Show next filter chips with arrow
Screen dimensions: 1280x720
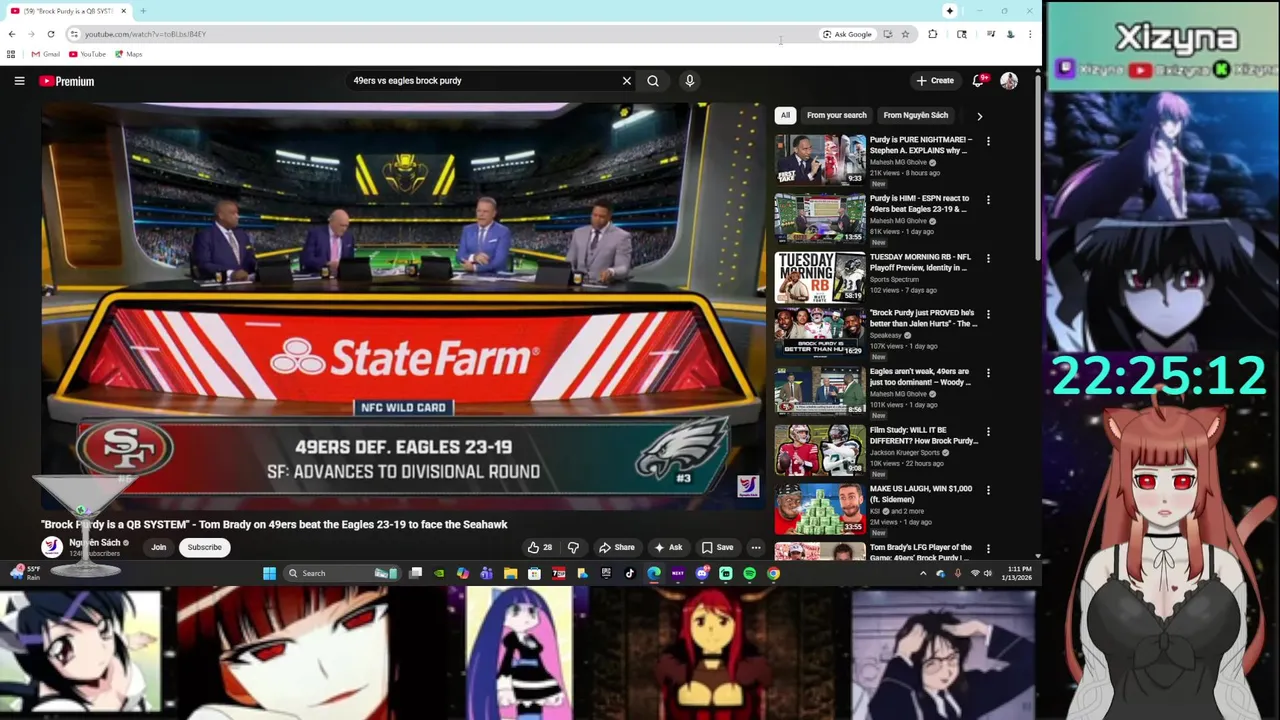[x=979, y=116]
